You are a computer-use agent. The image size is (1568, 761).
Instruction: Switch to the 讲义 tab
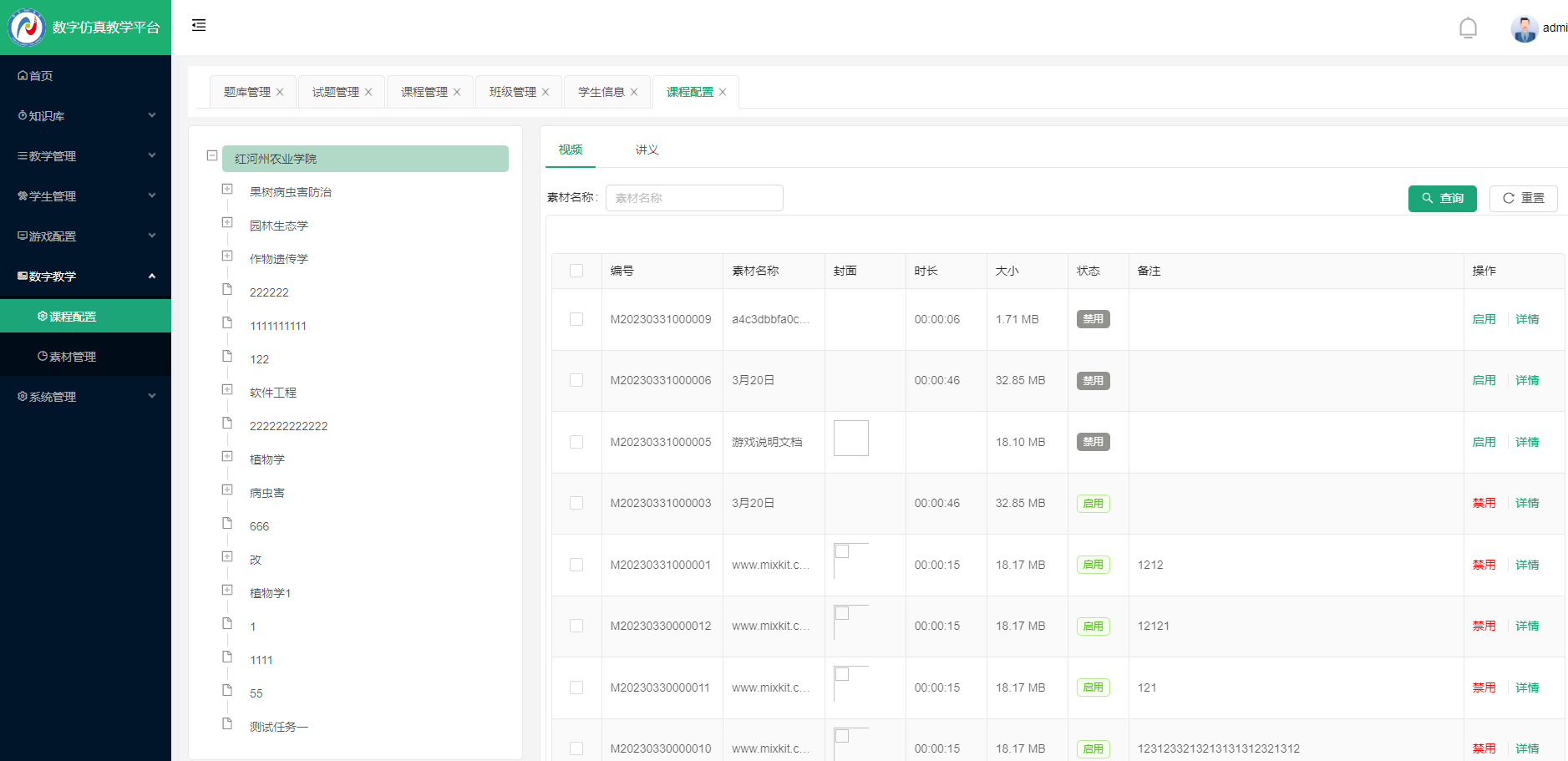[x=647, y=150]
